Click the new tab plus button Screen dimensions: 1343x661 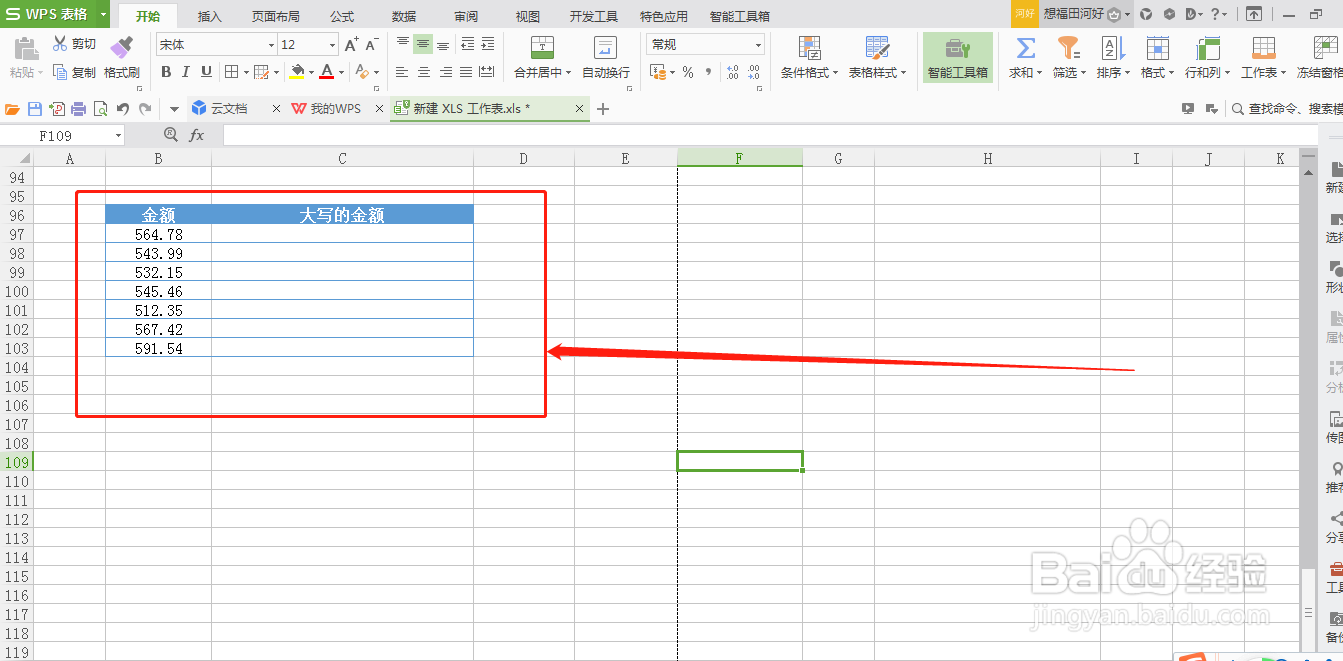point(602,109)
